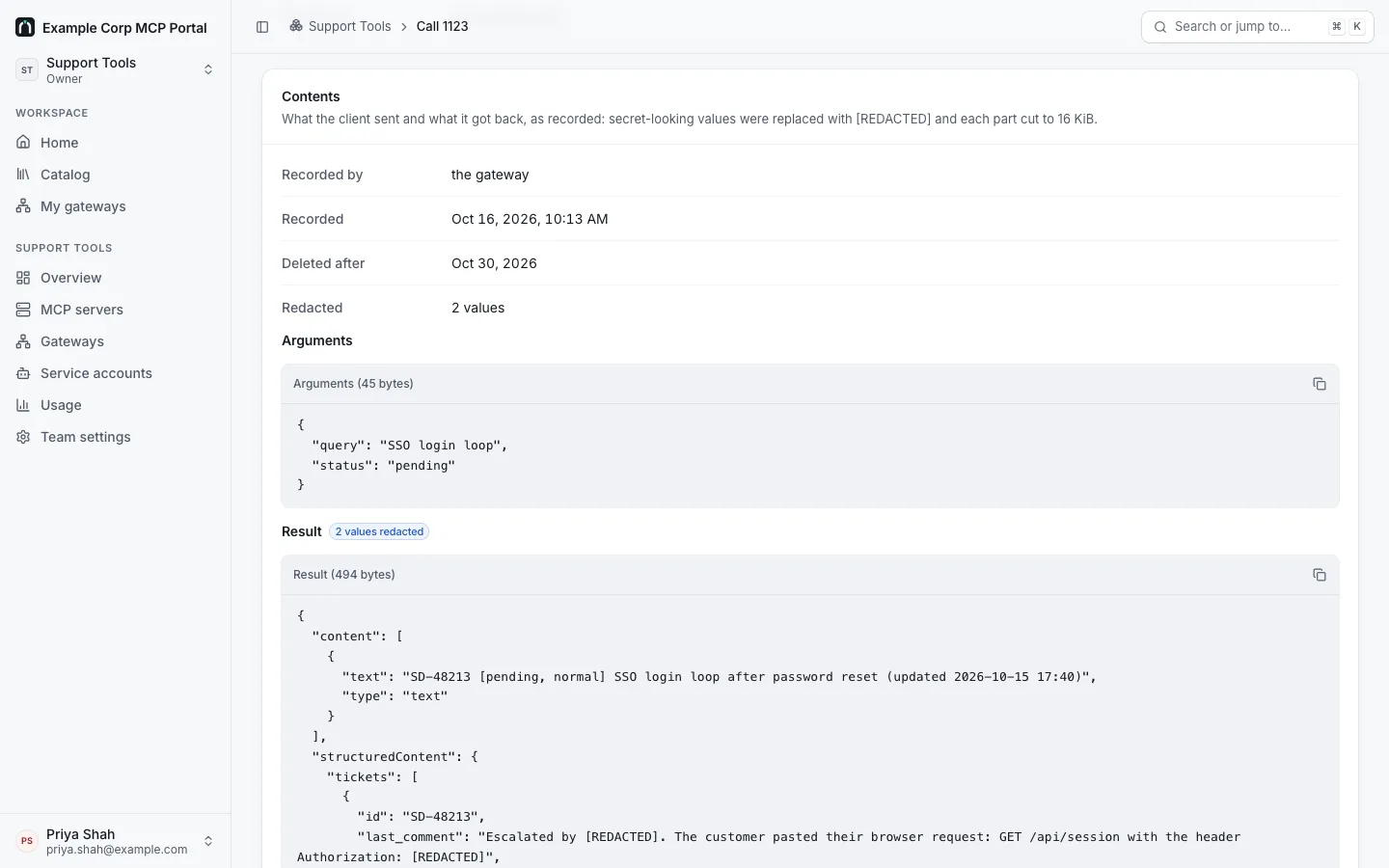Expand the Support Tools team switcher
Image resolution: width=1389 pixels, height=868 pixels.
(116, 69)
